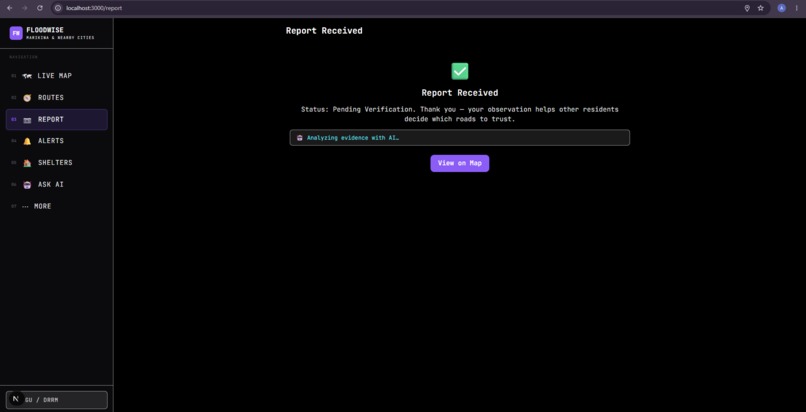Open Live Map navigation item
This screenshot has height=412, width=806.
click(57, 76)
